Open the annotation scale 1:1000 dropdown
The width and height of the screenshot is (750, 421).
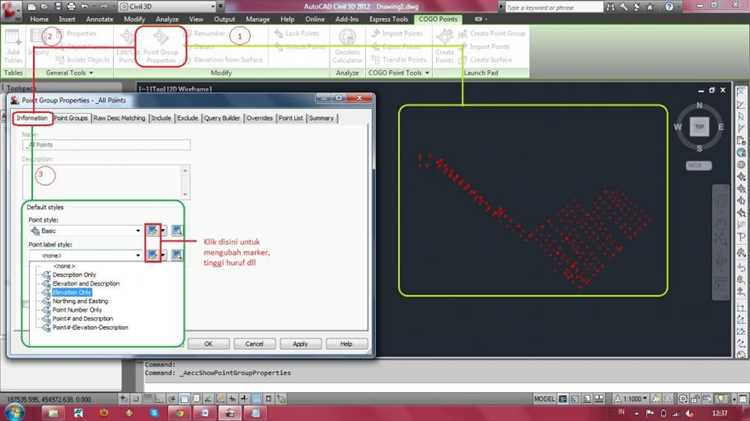tap(632, 399)
